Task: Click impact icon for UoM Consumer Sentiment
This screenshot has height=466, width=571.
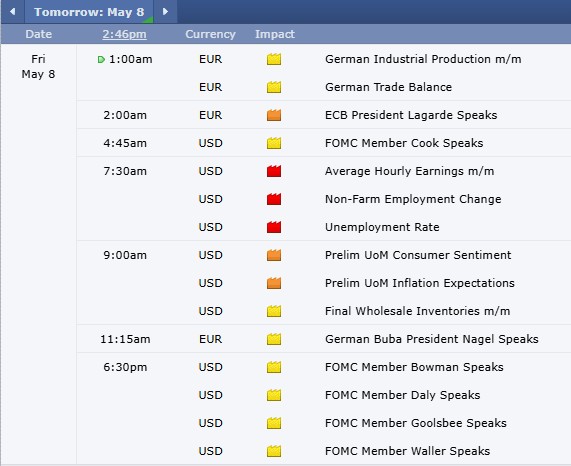Action: [274, 256]
